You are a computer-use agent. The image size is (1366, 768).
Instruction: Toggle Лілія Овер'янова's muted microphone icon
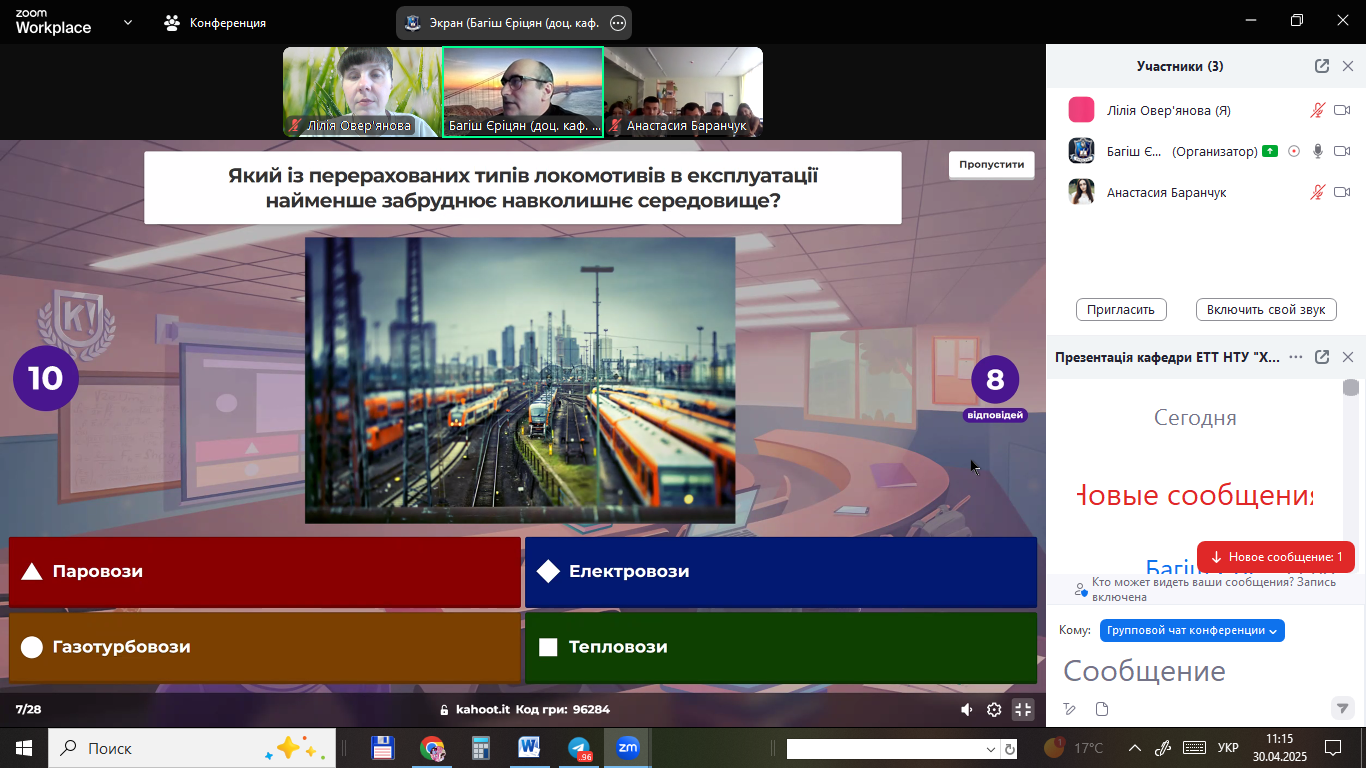pos(1318,110)
